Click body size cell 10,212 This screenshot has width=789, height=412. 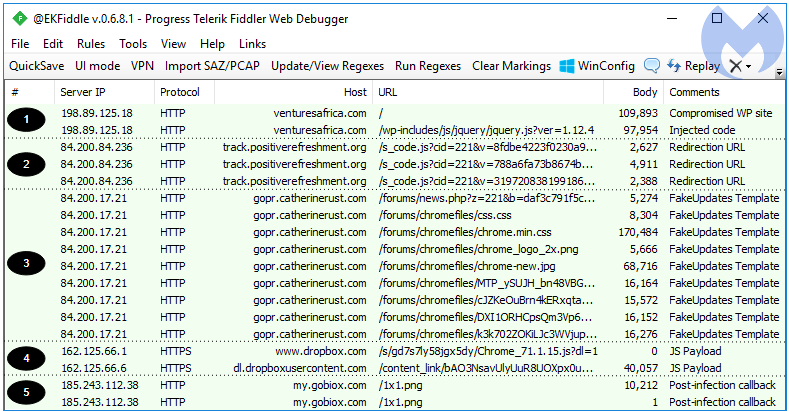(x=641, y=385)
